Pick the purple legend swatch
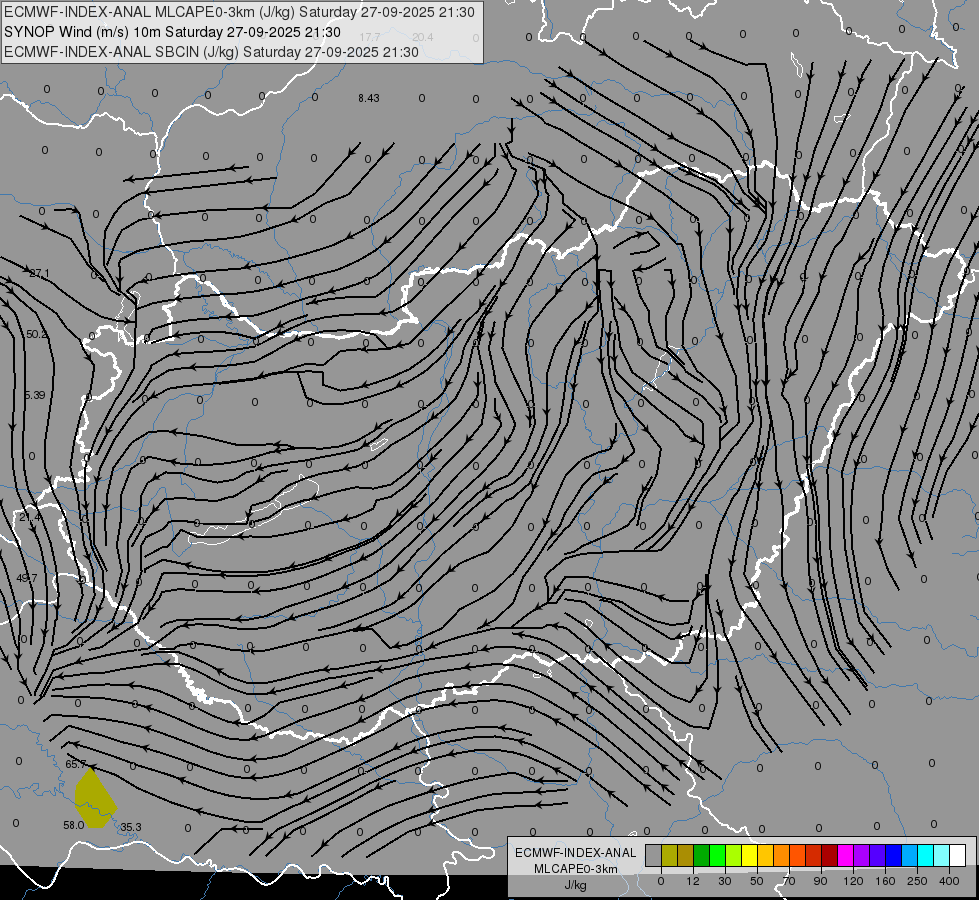 862,855
